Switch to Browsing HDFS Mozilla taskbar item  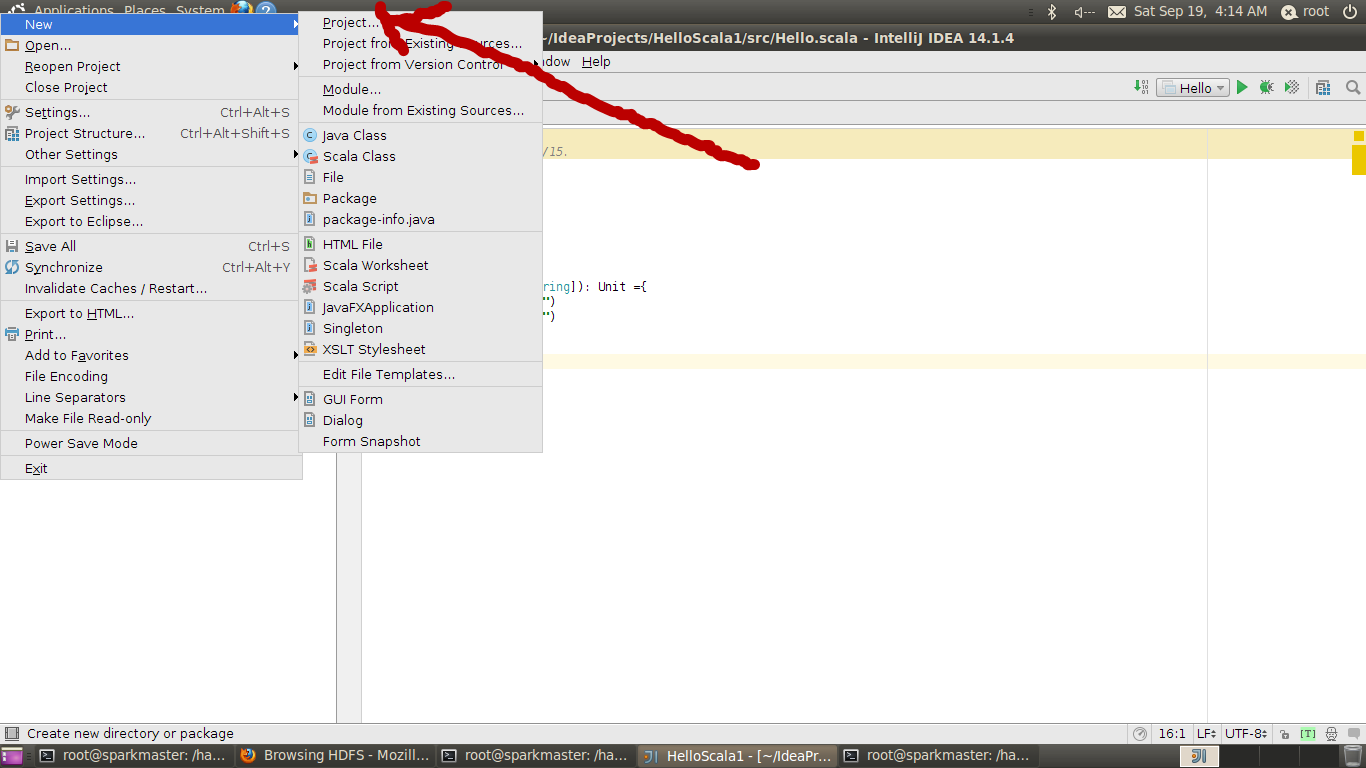[335, 755]
